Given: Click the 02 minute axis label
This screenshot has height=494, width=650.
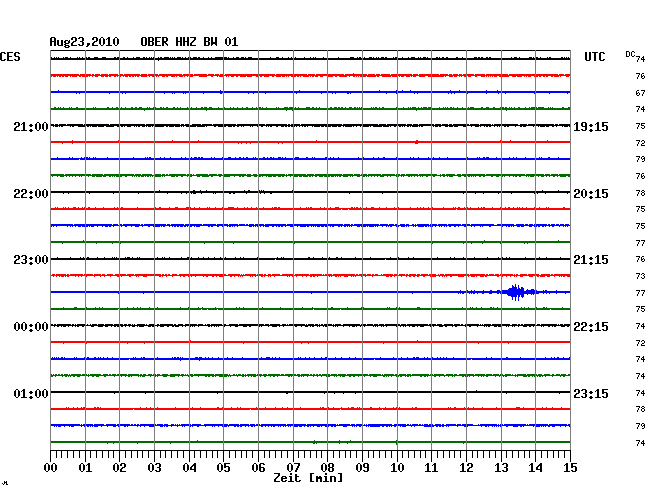Looking at the screenshot, I should 119,467.
